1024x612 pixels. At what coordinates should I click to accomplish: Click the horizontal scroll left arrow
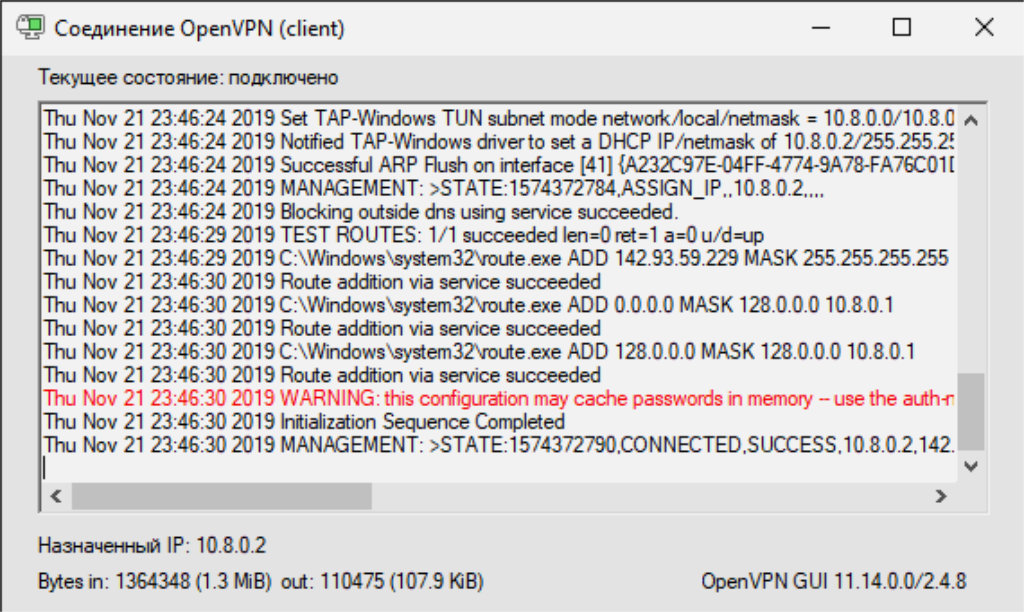tap(56, 495)
